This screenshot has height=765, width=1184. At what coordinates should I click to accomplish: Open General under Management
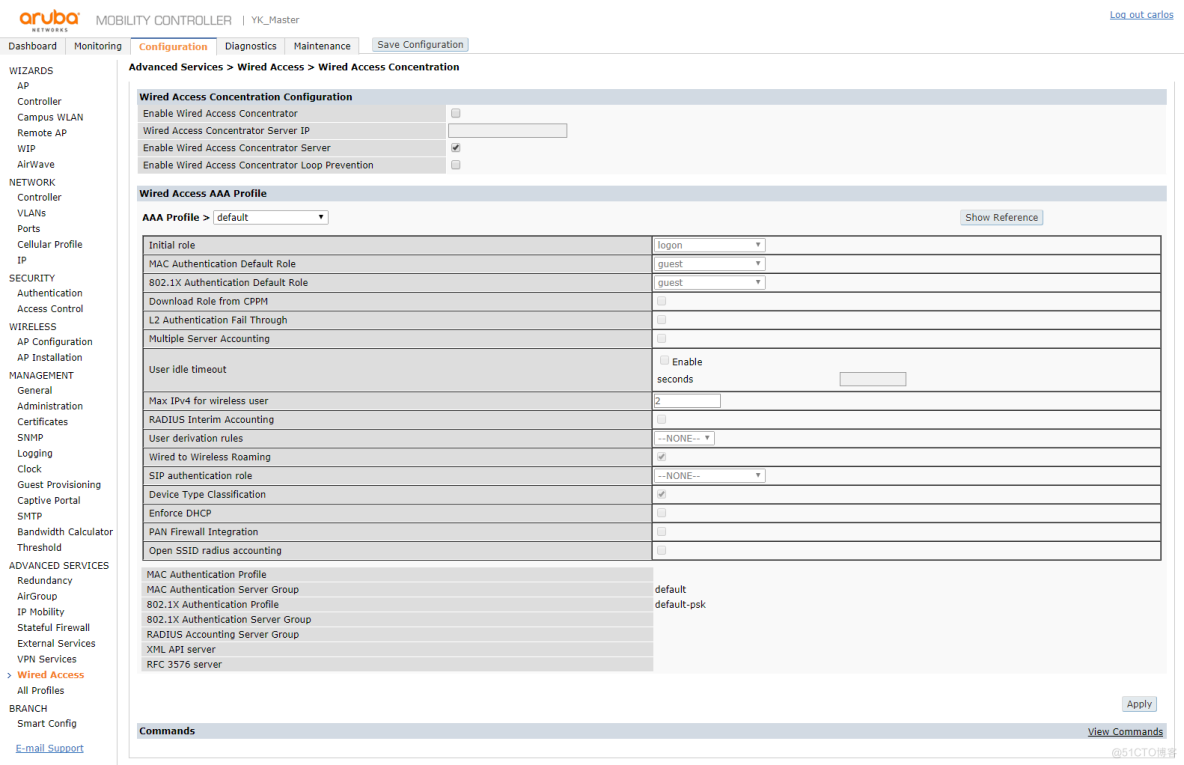click(x=35, y=390)
